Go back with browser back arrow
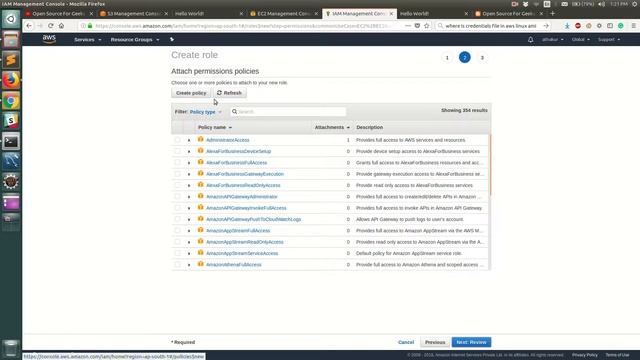 click(29, 26)
